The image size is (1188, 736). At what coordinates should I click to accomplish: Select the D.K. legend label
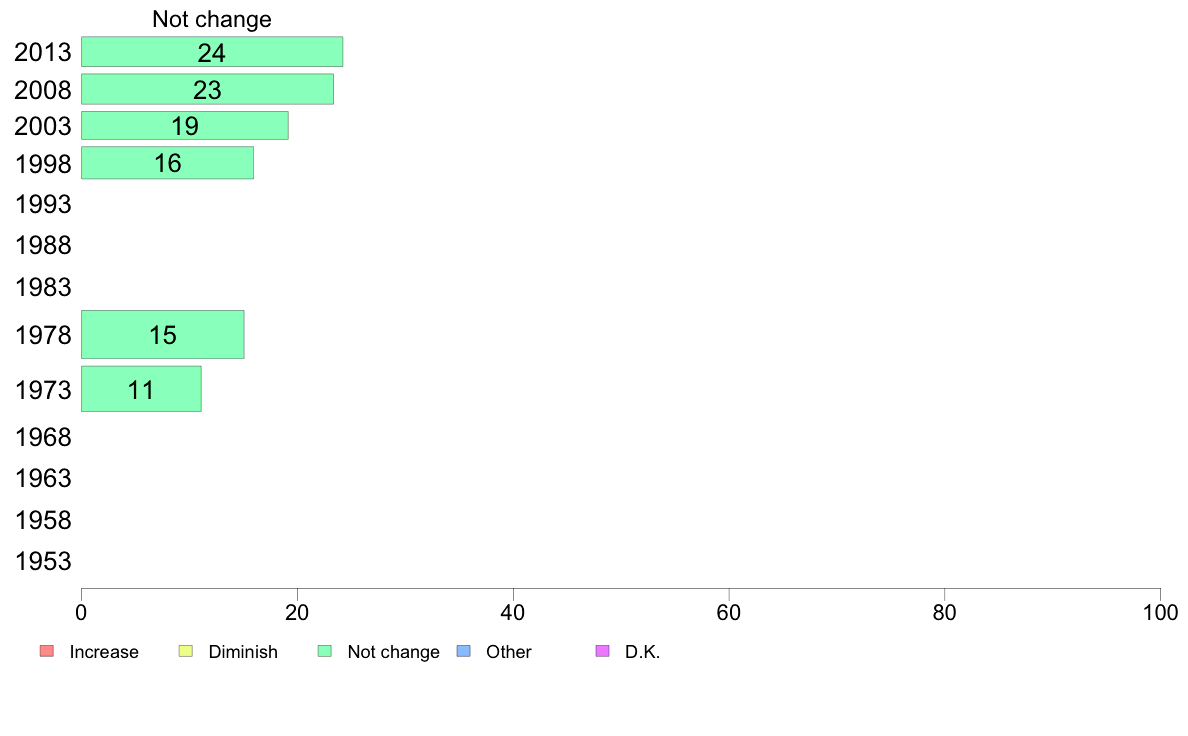click(643, 652)
